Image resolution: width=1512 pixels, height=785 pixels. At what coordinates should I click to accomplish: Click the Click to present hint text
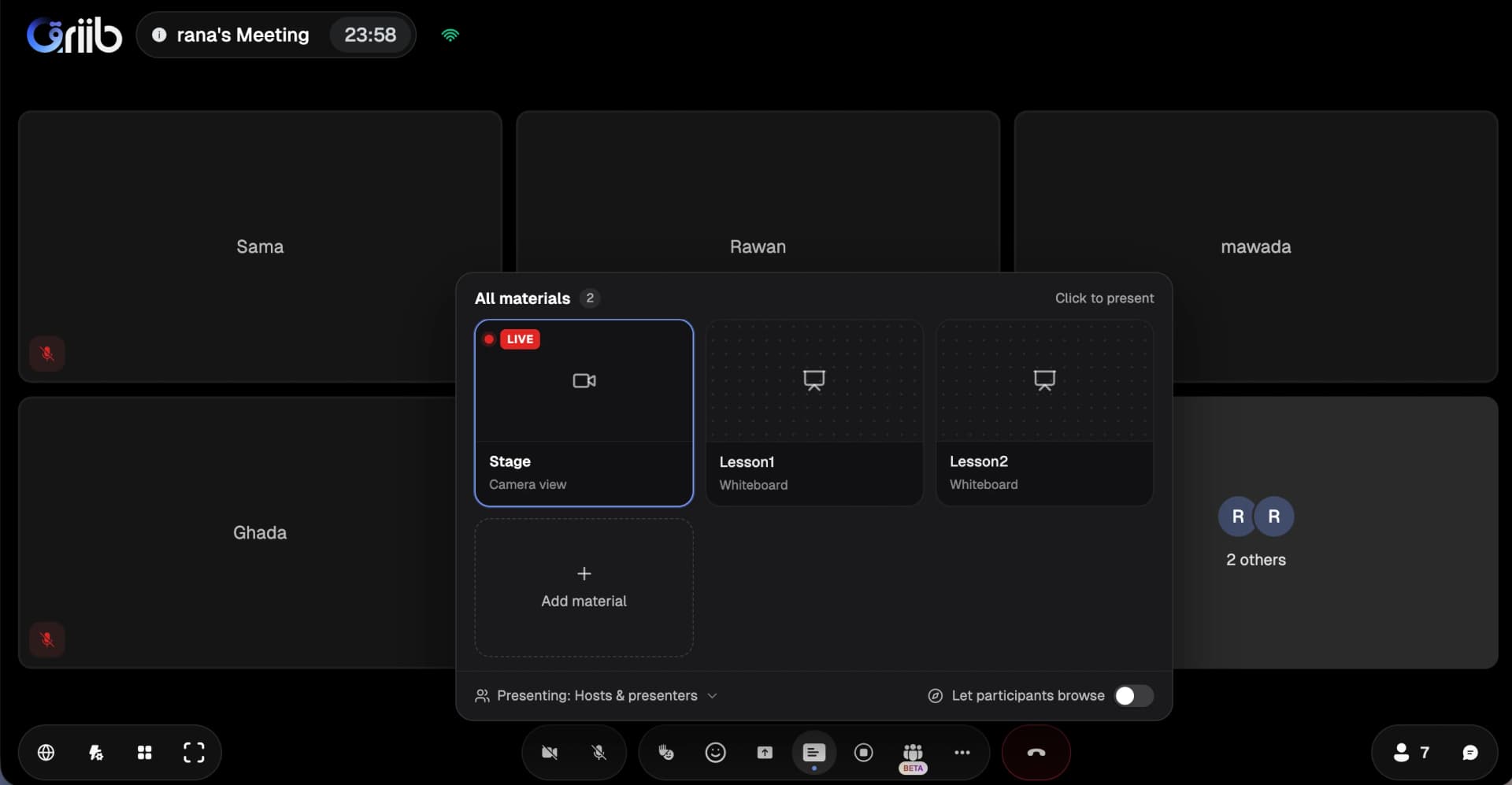point(1104,298)
